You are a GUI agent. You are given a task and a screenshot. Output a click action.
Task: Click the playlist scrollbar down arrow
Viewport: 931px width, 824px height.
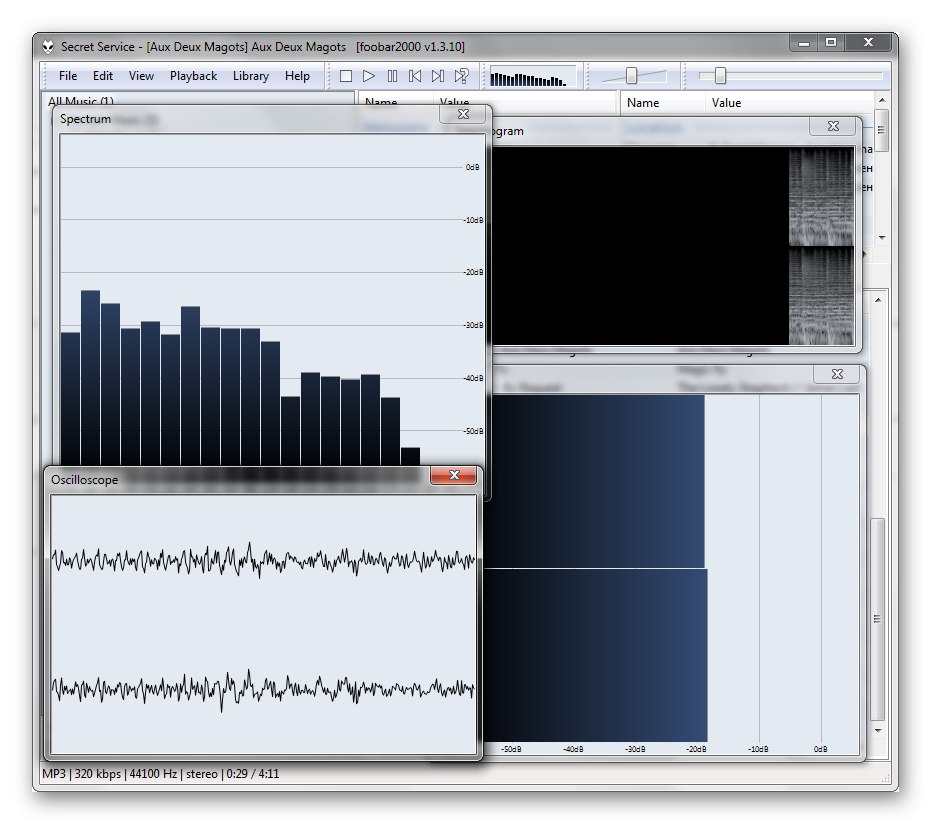878,731
